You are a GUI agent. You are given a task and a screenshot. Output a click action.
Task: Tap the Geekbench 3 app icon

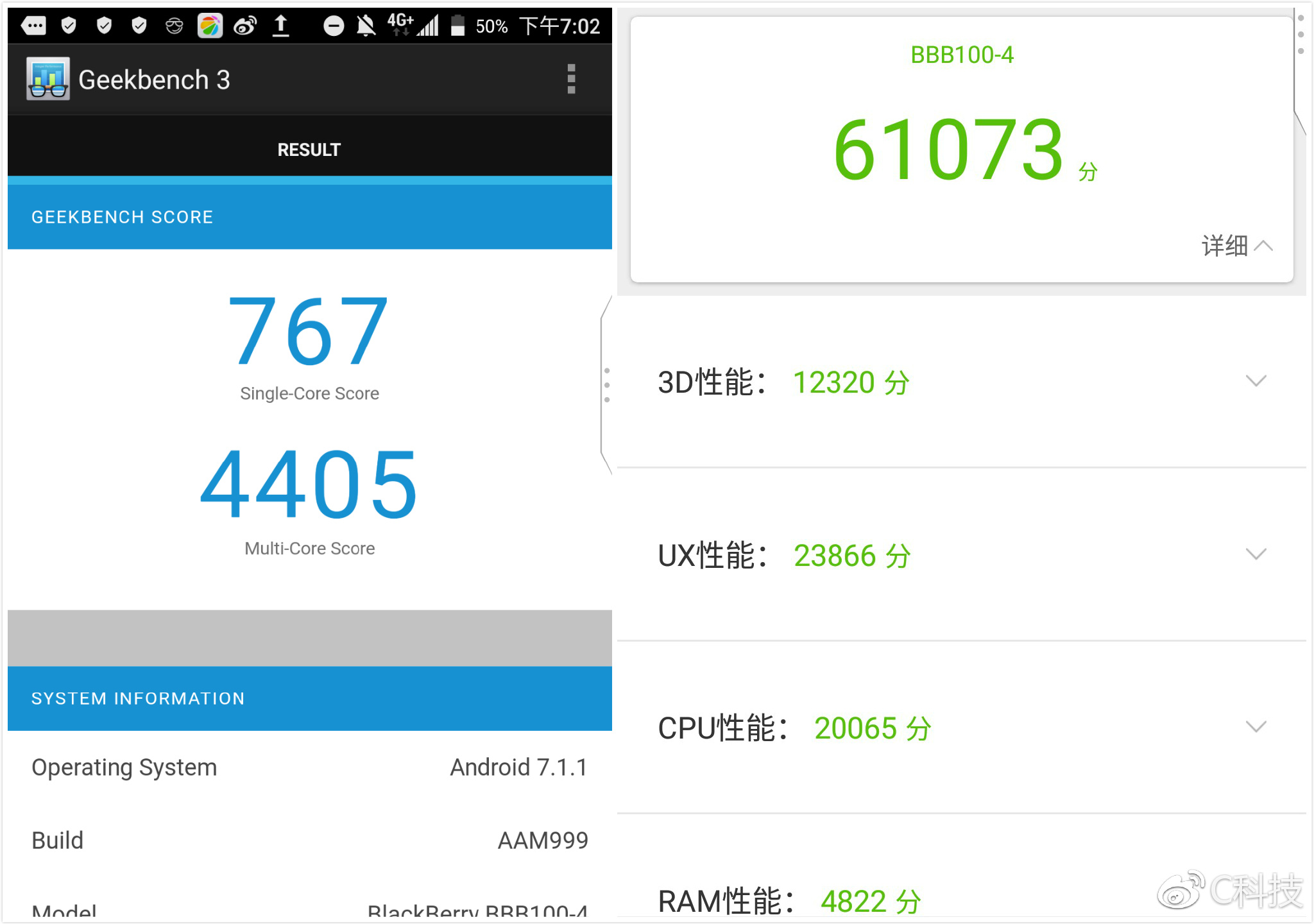click(x=48, y=78)
